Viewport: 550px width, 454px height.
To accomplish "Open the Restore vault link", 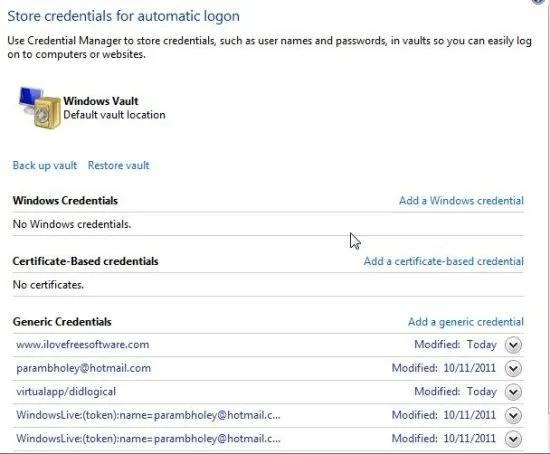I will (119, 165).
